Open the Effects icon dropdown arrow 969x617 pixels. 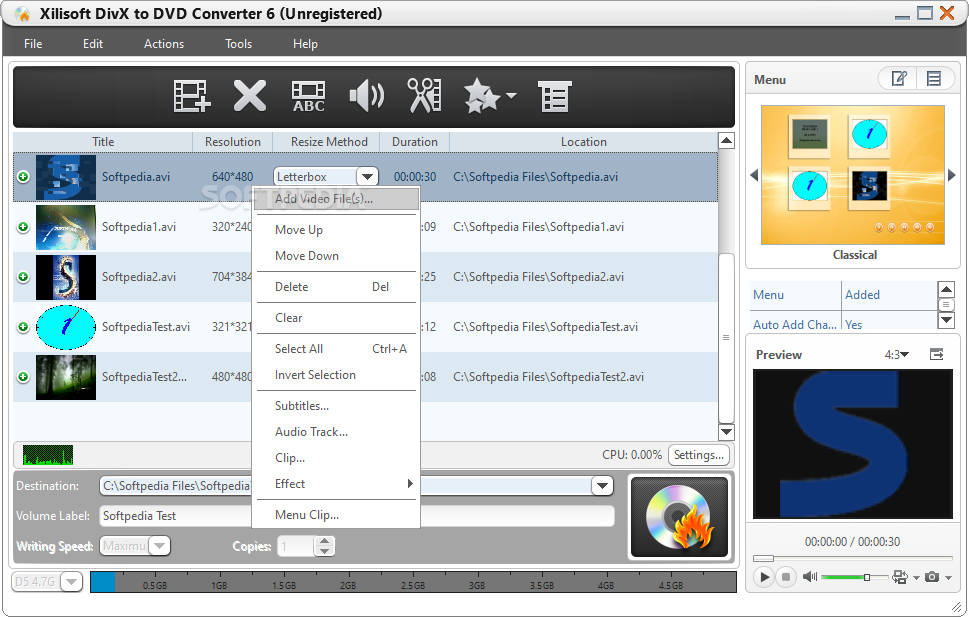tap(511, 95)
